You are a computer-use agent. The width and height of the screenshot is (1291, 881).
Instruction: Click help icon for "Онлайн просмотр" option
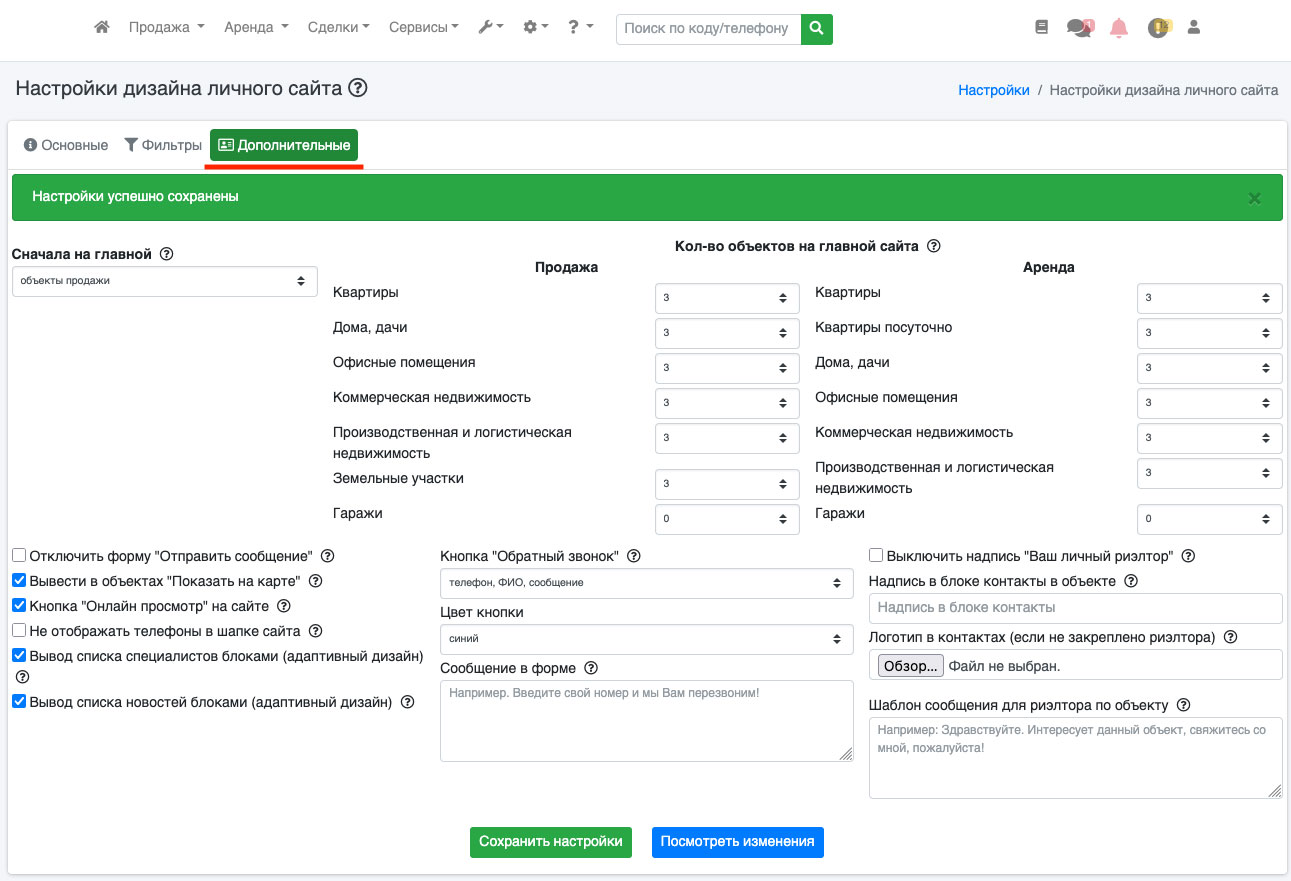click(284, 606)
